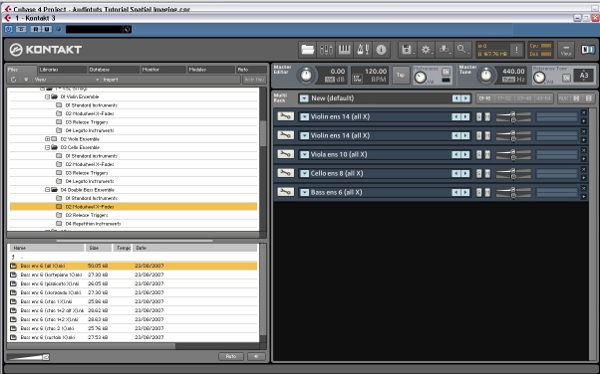Toggle the Metronome On button
This screenshot has height=374, width=600.
pyautogui.click(x=446, y=72)
